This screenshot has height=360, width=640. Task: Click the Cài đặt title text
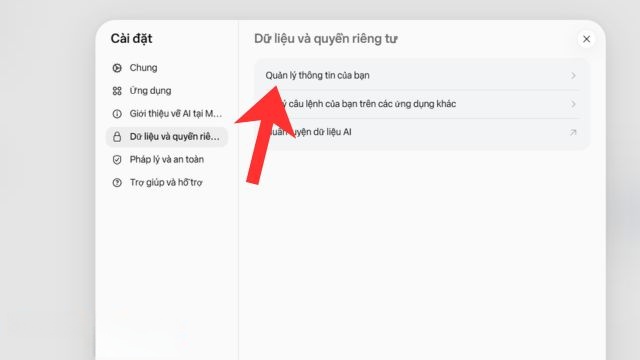[131, 38]
